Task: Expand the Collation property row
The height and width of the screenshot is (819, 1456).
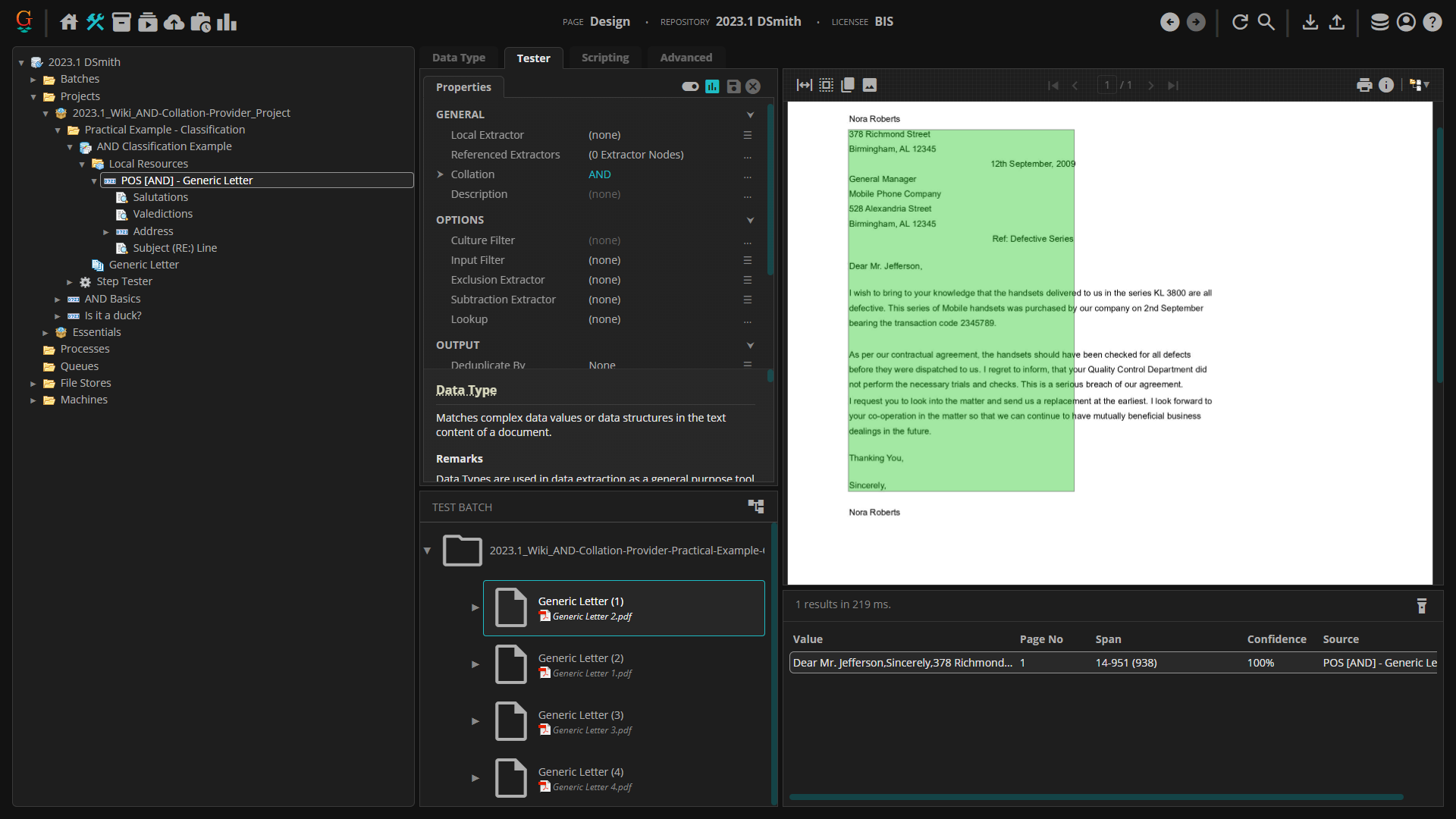Action: pyautogui.click(x=440, y=174)
